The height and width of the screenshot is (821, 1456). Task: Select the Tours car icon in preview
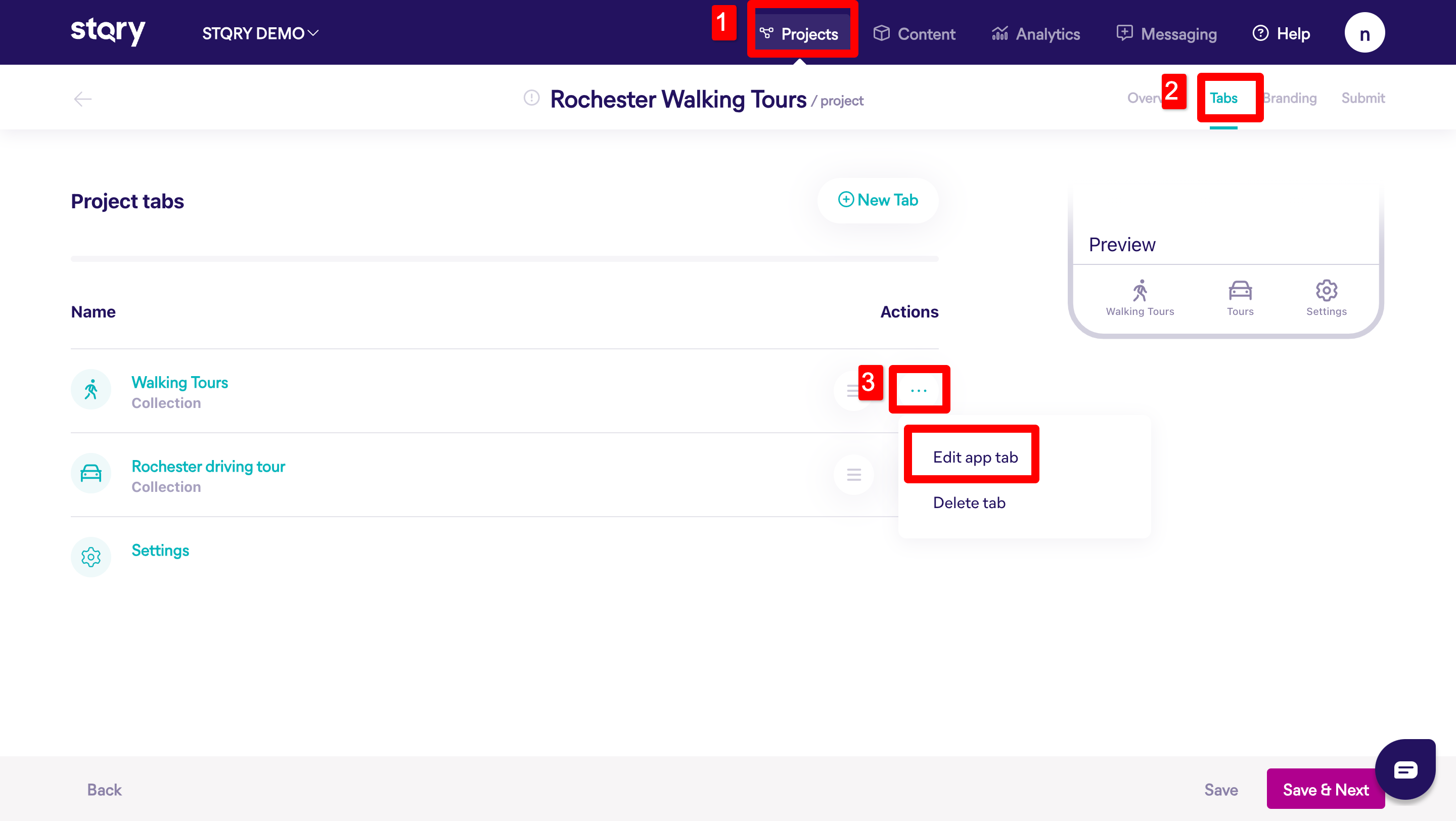1240,291
